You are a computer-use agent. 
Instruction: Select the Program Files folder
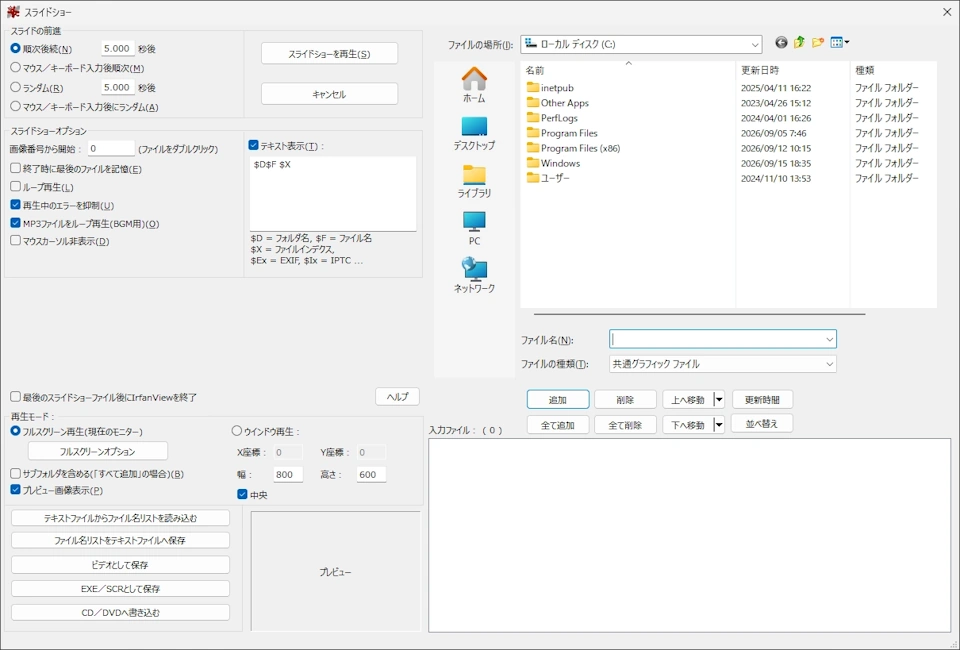[x=561, y=133]
